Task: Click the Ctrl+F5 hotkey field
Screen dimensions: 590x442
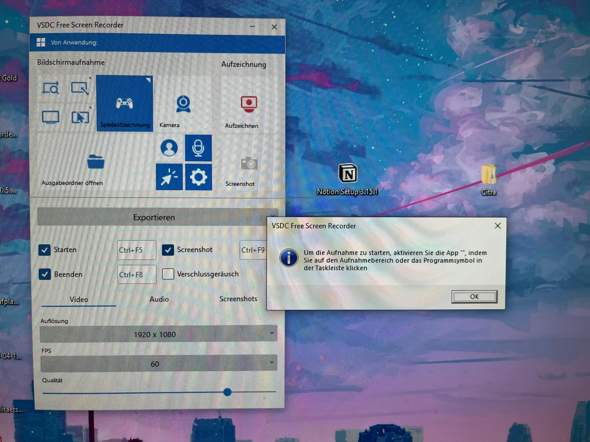Action: click(136, 250)
